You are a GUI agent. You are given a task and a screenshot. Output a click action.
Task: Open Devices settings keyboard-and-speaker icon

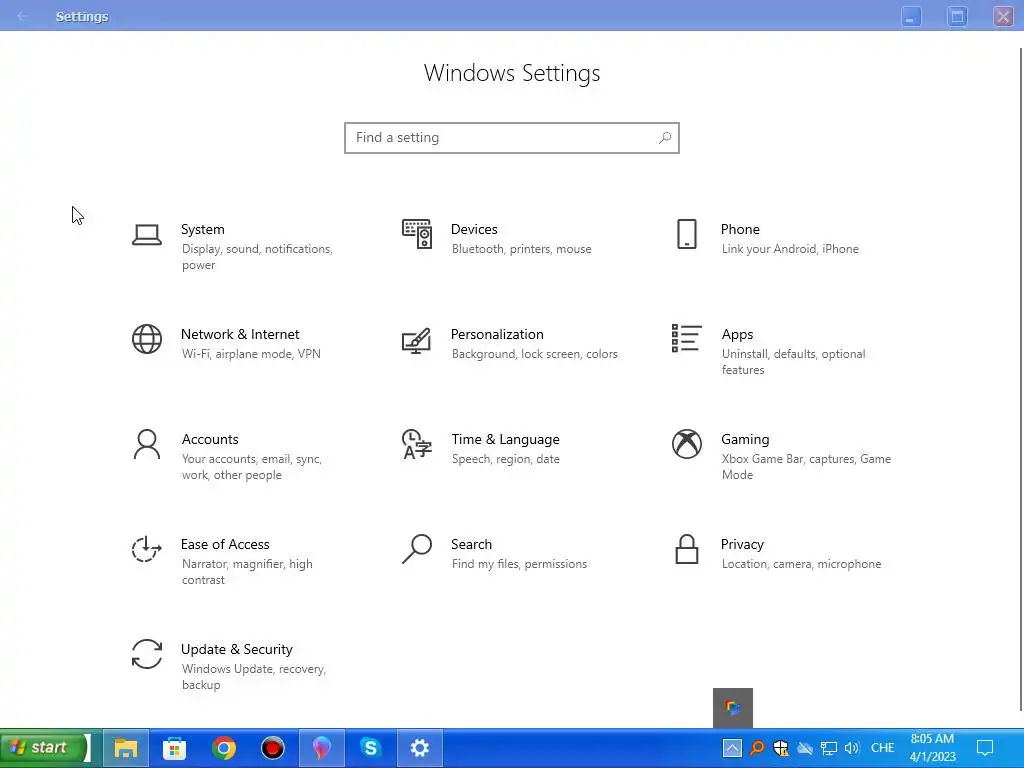click(x=417, y=234)
